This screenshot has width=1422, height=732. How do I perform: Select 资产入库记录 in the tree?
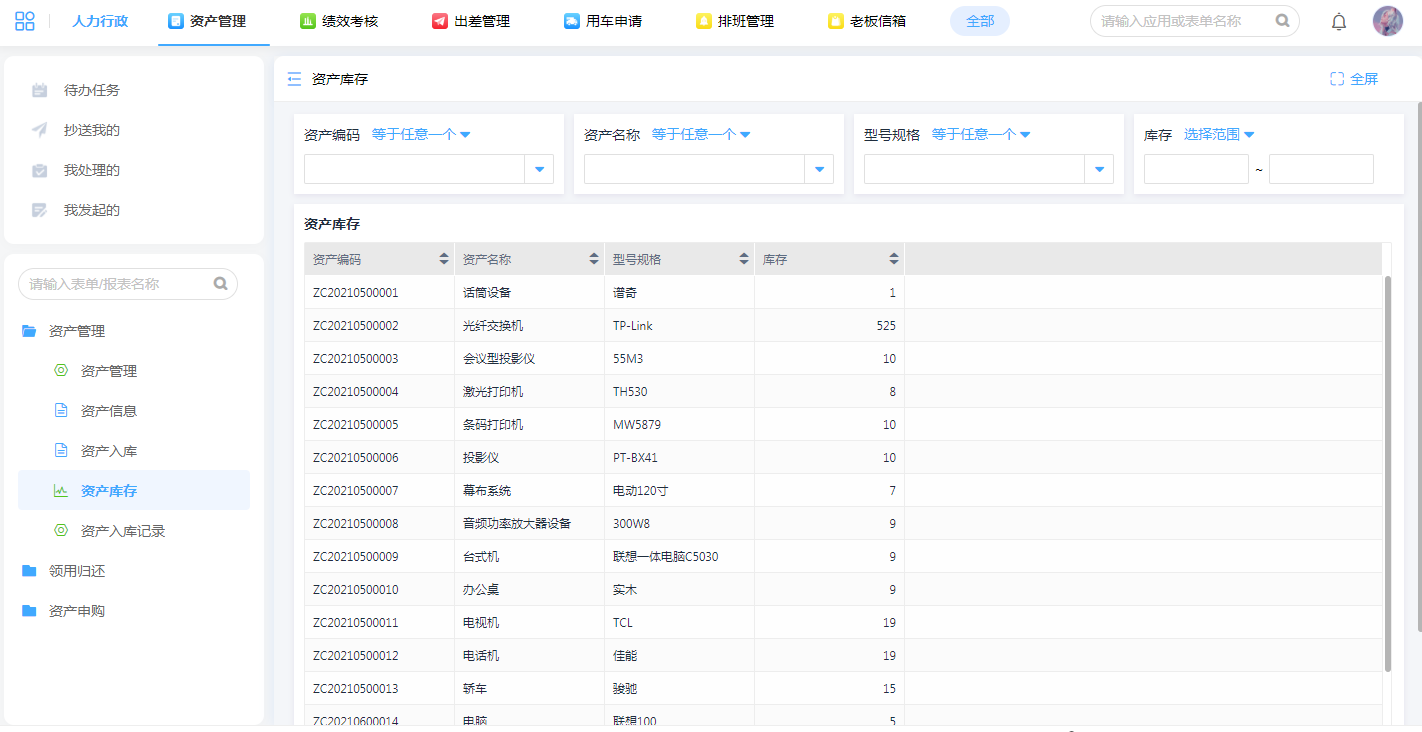coord(122,531)
